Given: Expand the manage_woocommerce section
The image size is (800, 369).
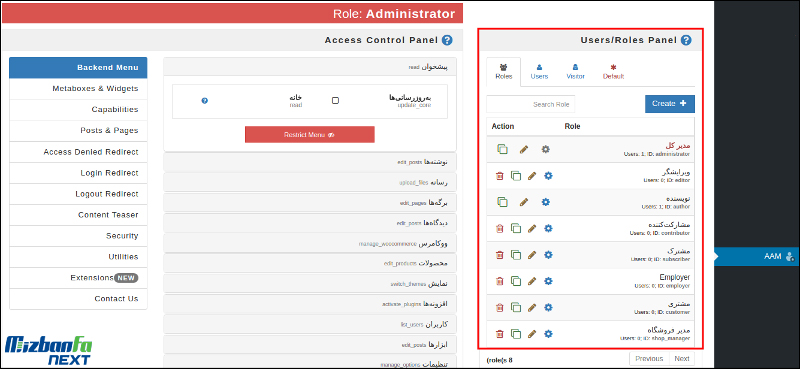Looking at the screenshot, I should (x=310, y=243).
